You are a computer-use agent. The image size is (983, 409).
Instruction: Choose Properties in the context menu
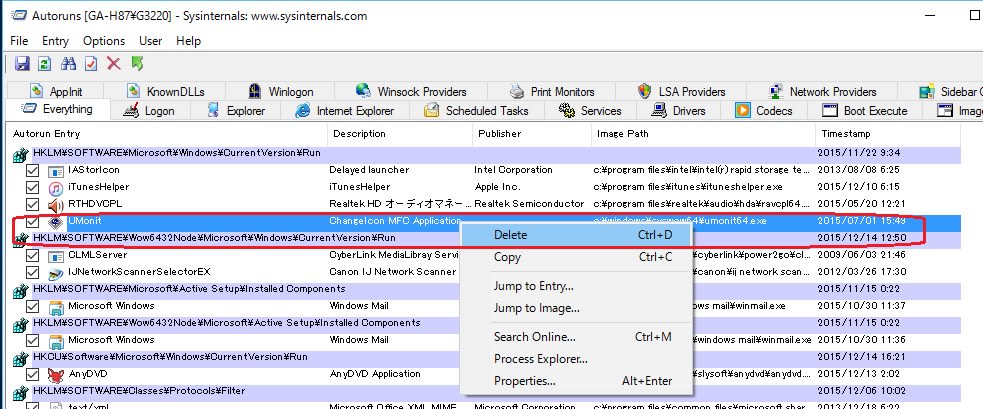[576, 381]
